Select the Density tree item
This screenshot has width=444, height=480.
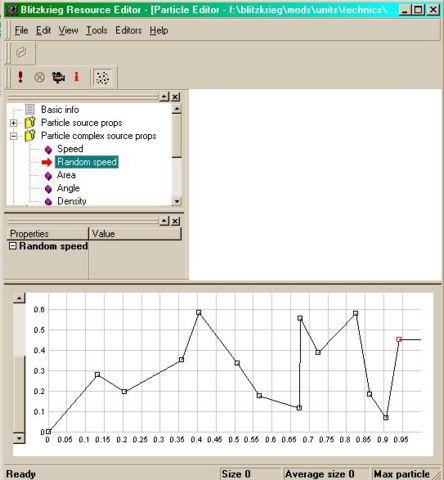pyautogui.click(x=72, y=201)
